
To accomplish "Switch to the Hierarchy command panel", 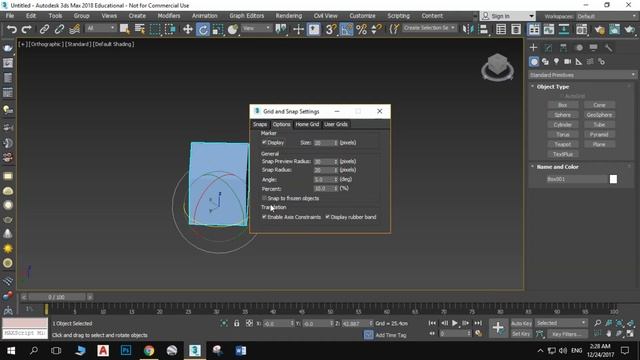I will click(563, 48).
